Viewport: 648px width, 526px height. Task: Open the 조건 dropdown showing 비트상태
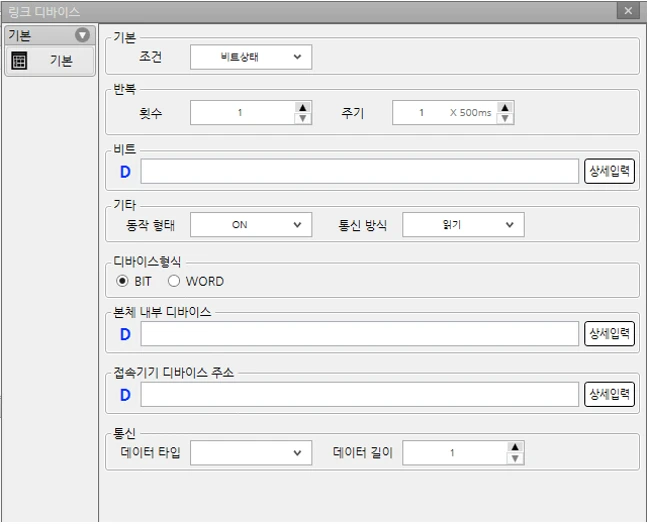251,57
